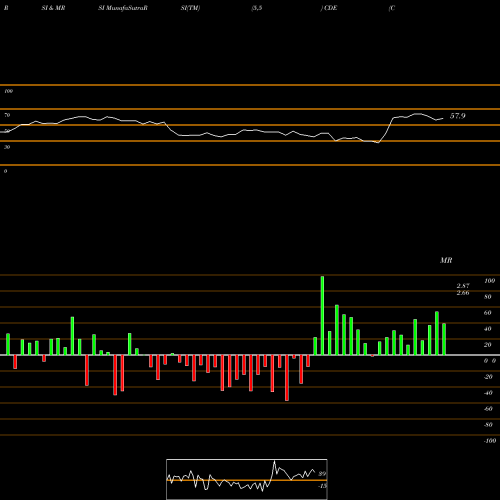The width and height of the screenshot is (500, 500).
Task: Click the -15 value in mini chart
Action: (322, 486)
